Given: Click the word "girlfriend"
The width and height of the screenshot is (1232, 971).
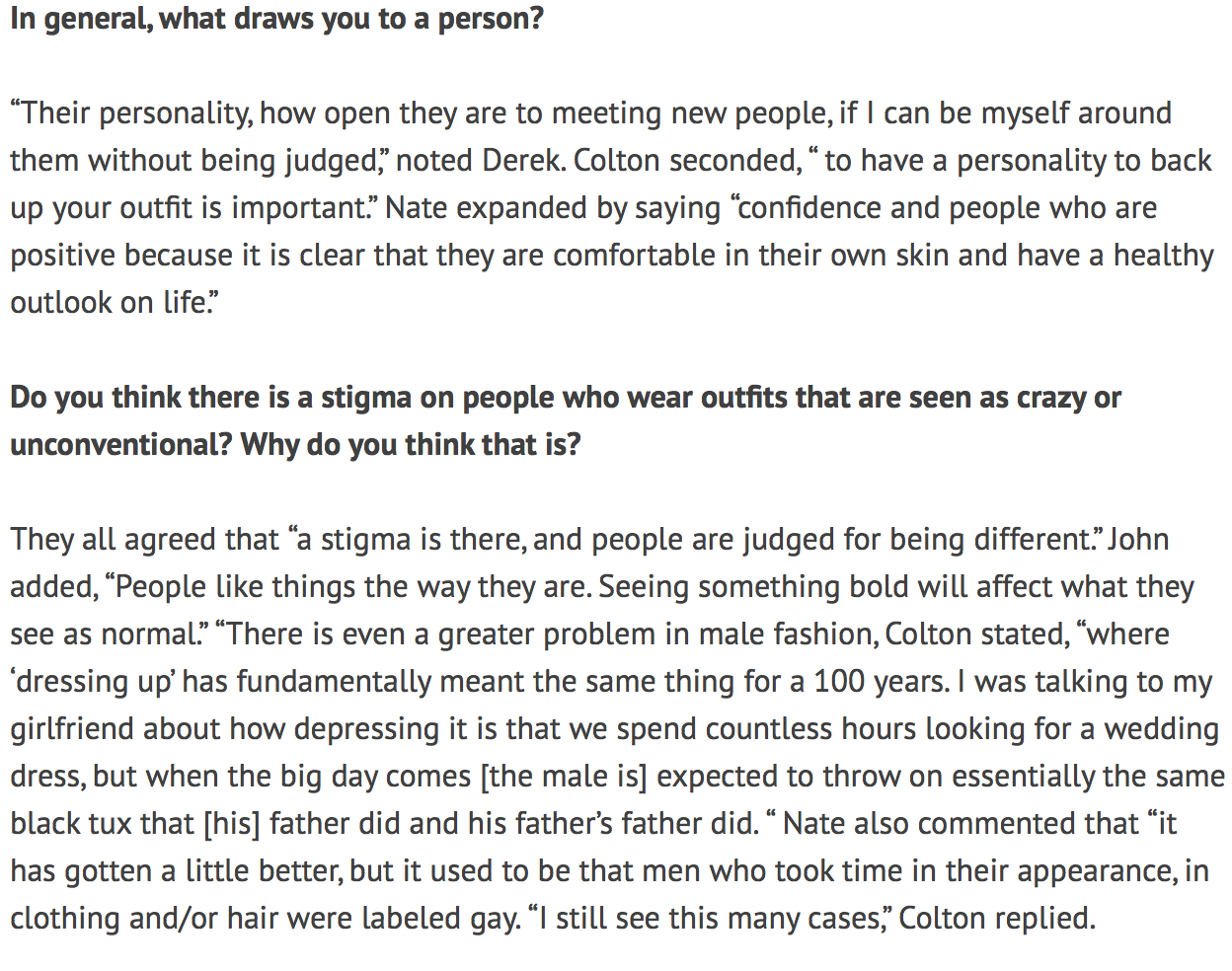Looking at the screenshot, I should point(72,729).
